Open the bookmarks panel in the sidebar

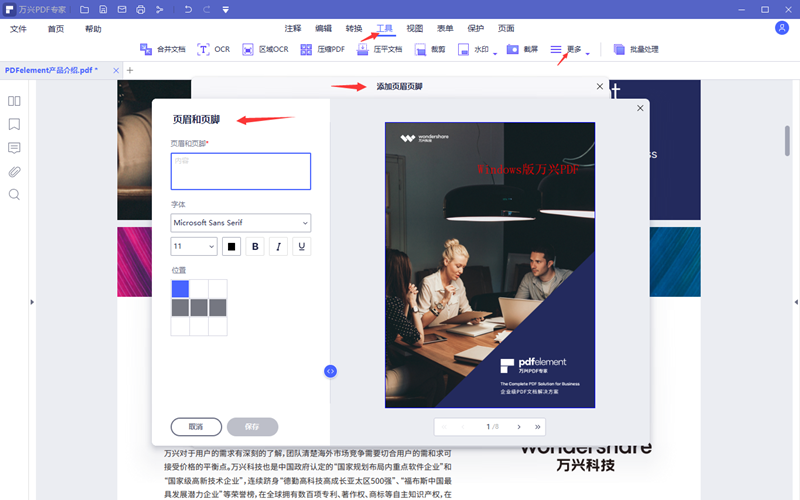(x=14, y=125)
